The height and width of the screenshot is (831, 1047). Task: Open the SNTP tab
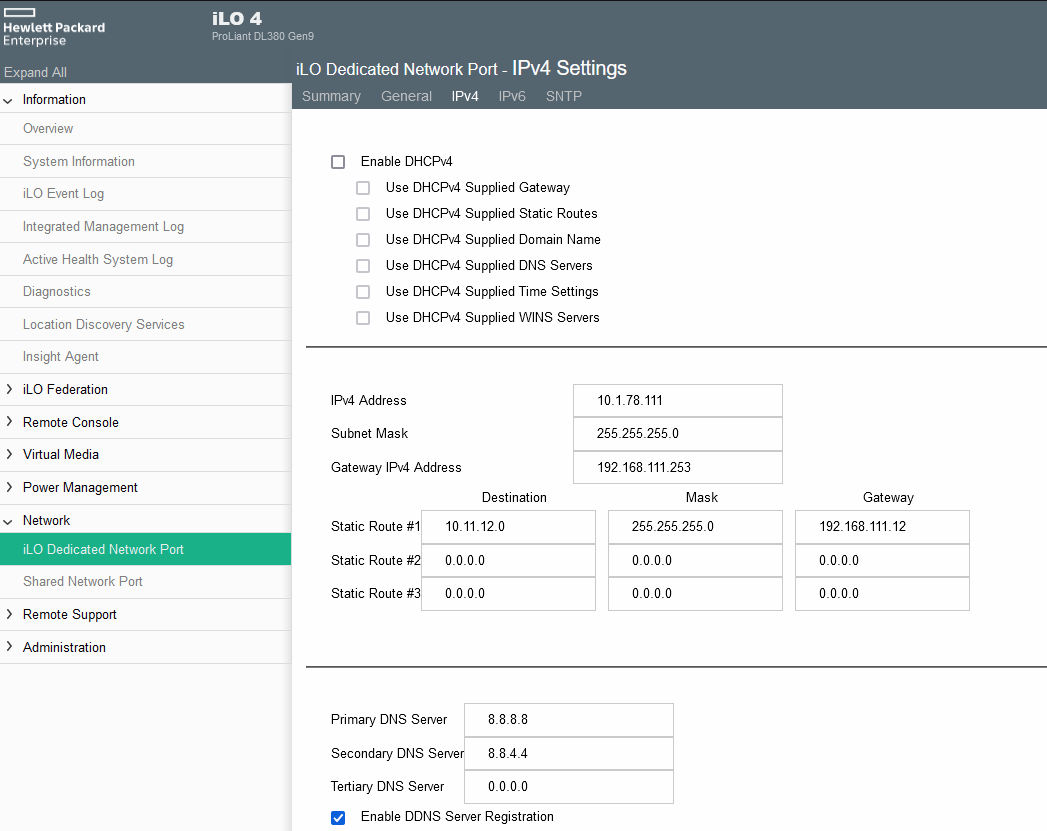click(x=563, y=96)
